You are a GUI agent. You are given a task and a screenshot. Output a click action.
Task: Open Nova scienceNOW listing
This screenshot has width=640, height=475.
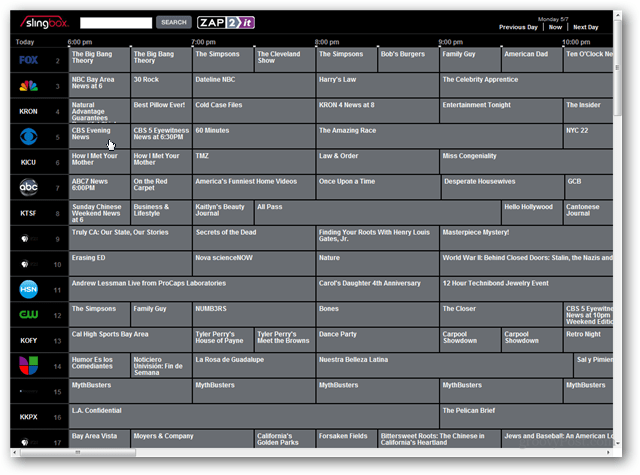point(253,264)
